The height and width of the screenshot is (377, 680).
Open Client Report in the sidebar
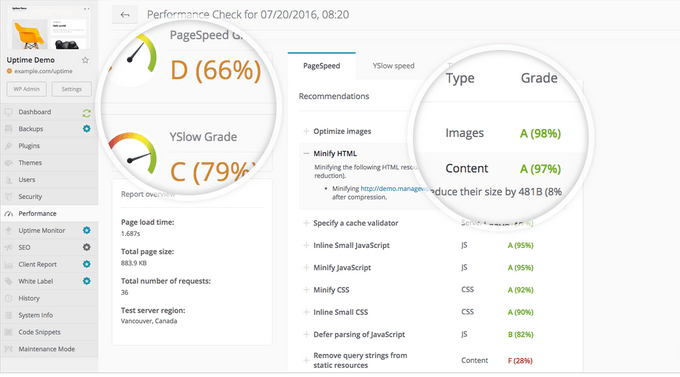49,264
